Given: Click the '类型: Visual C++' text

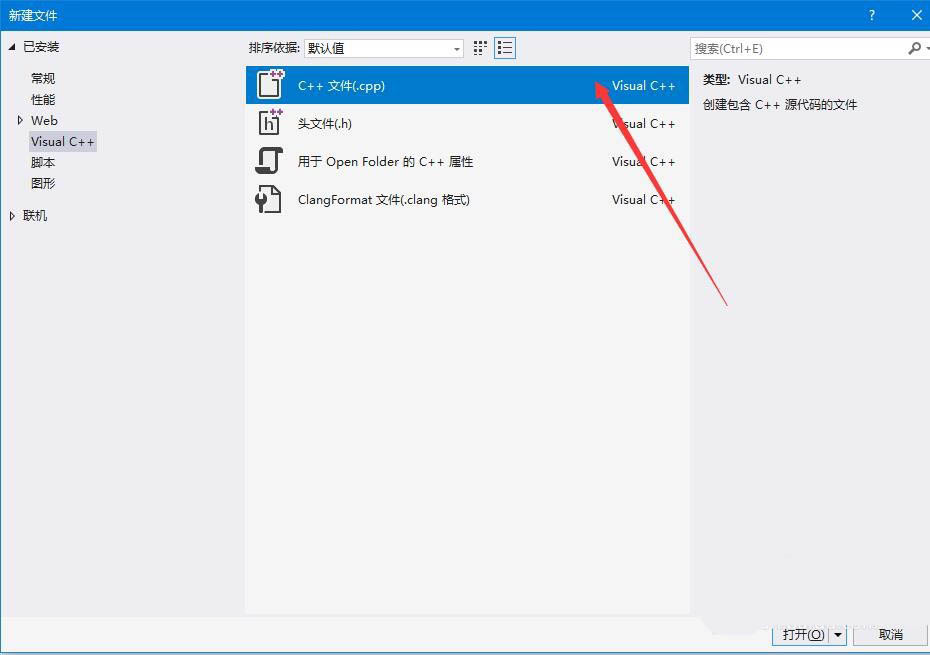Looking at the screenshot, I should (751, 80).
